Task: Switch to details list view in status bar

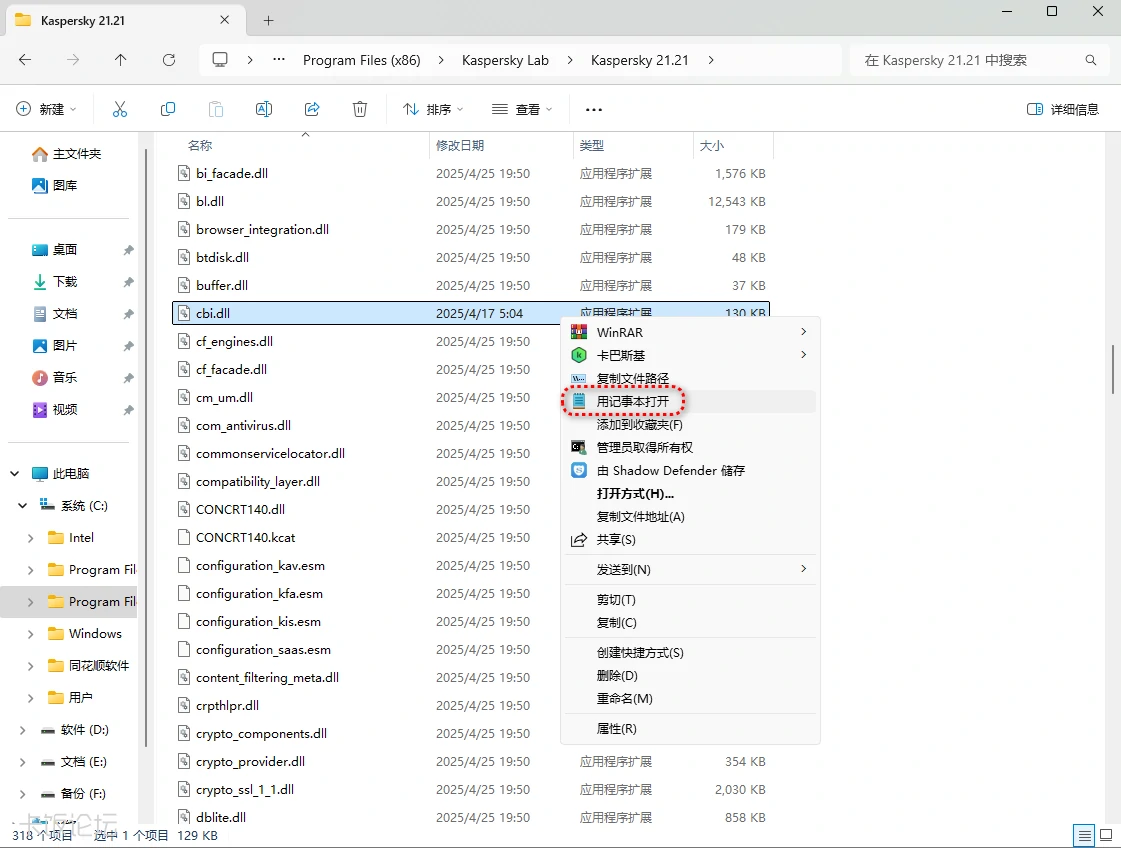Action: click(1083, 834)
